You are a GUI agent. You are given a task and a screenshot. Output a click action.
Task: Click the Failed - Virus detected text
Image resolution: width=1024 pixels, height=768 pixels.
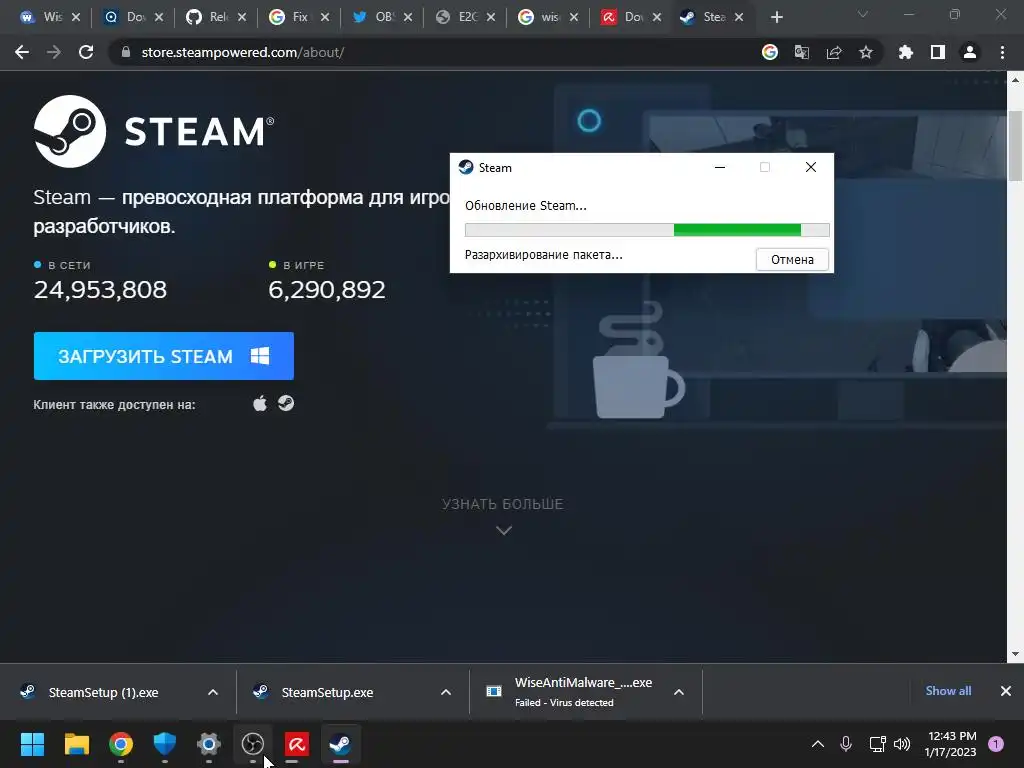[564, 703]
